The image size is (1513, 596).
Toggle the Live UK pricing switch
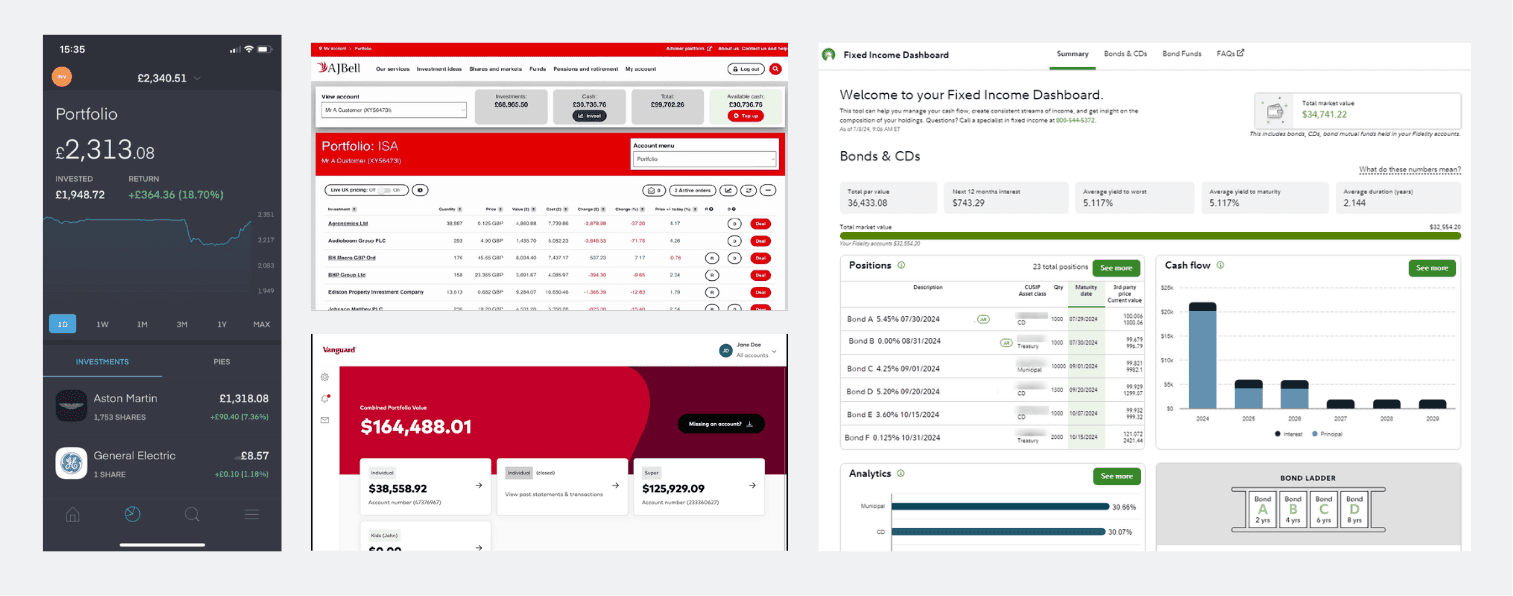tap(386, 189)
